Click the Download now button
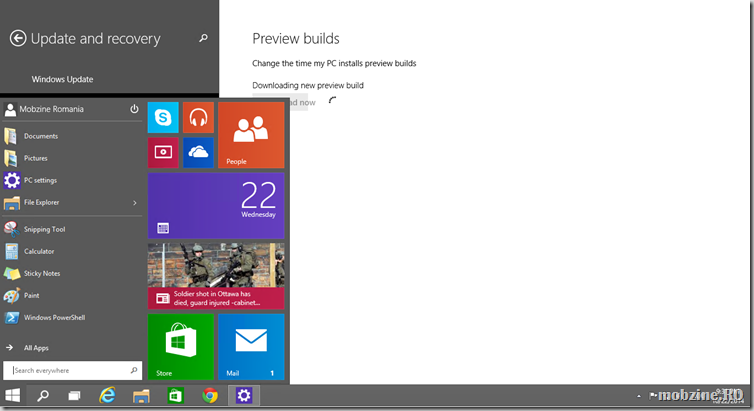Screen dimensions: 754x411 pos(284,102)
